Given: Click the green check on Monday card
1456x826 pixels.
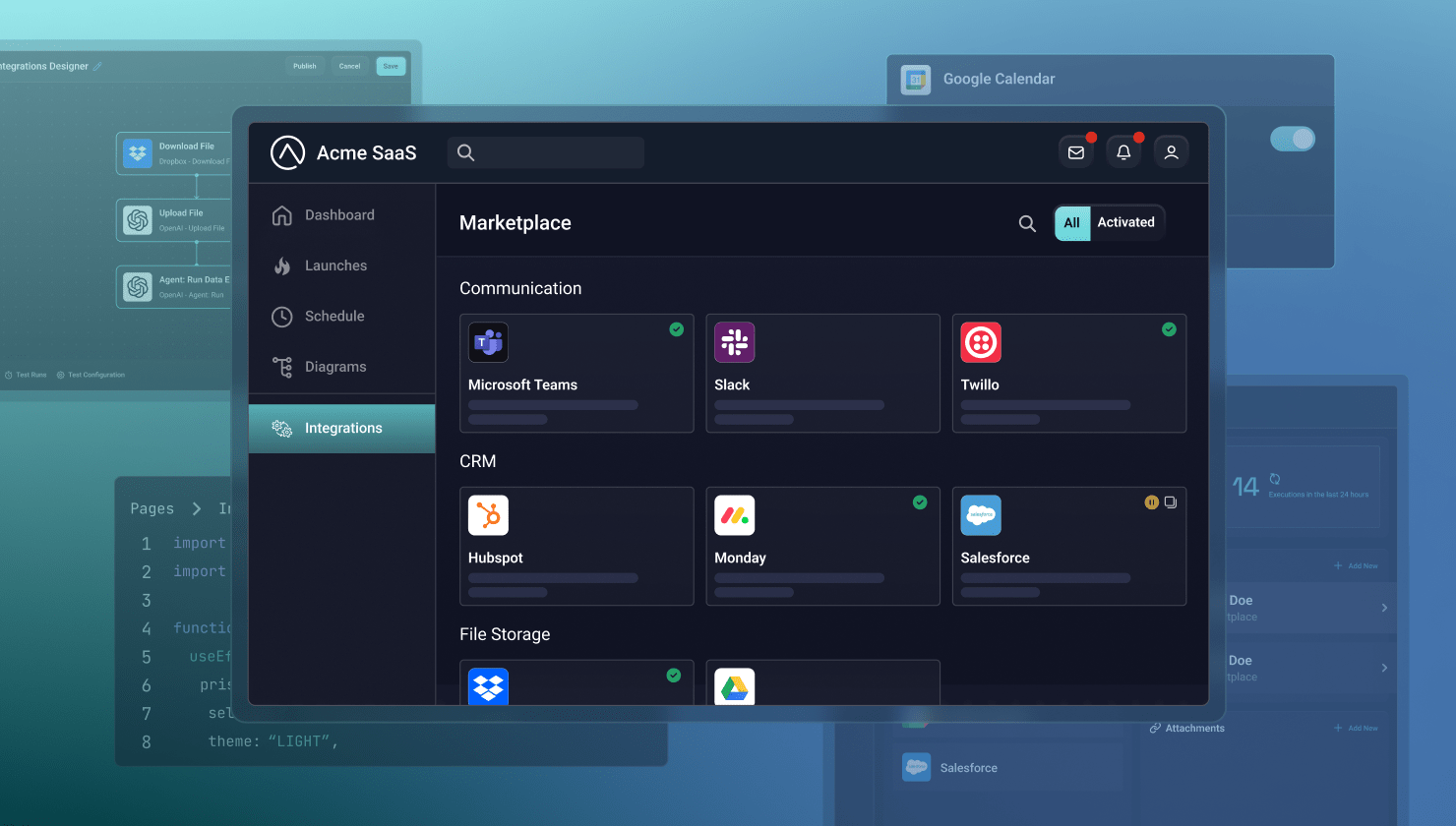Looking at the screenshot, I should pyautogui.click(x=920, y=502).
